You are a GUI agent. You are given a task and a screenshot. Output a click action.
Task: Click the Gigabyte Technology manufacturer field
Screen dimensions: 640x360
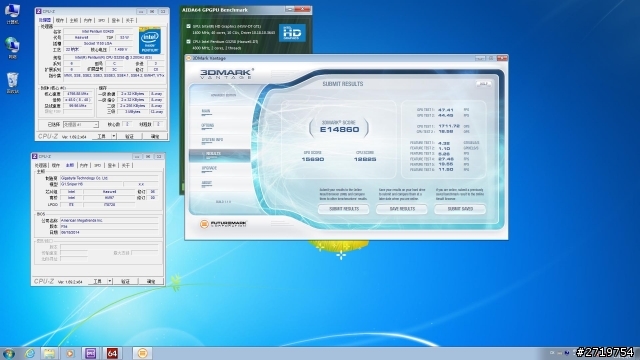tap(109, 178)
